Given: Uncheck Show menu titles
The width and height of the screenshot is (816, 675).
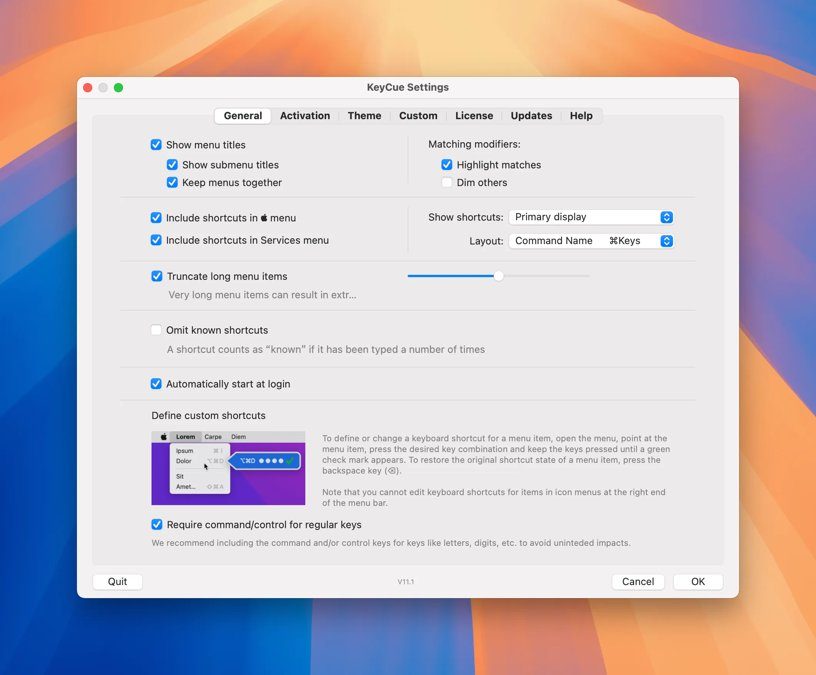Looking at the screenshot, I should (x=156, y=145).
